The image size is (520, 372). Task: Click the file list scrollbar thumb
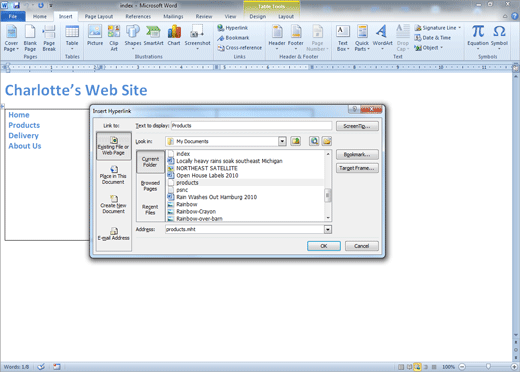[328, 195]
